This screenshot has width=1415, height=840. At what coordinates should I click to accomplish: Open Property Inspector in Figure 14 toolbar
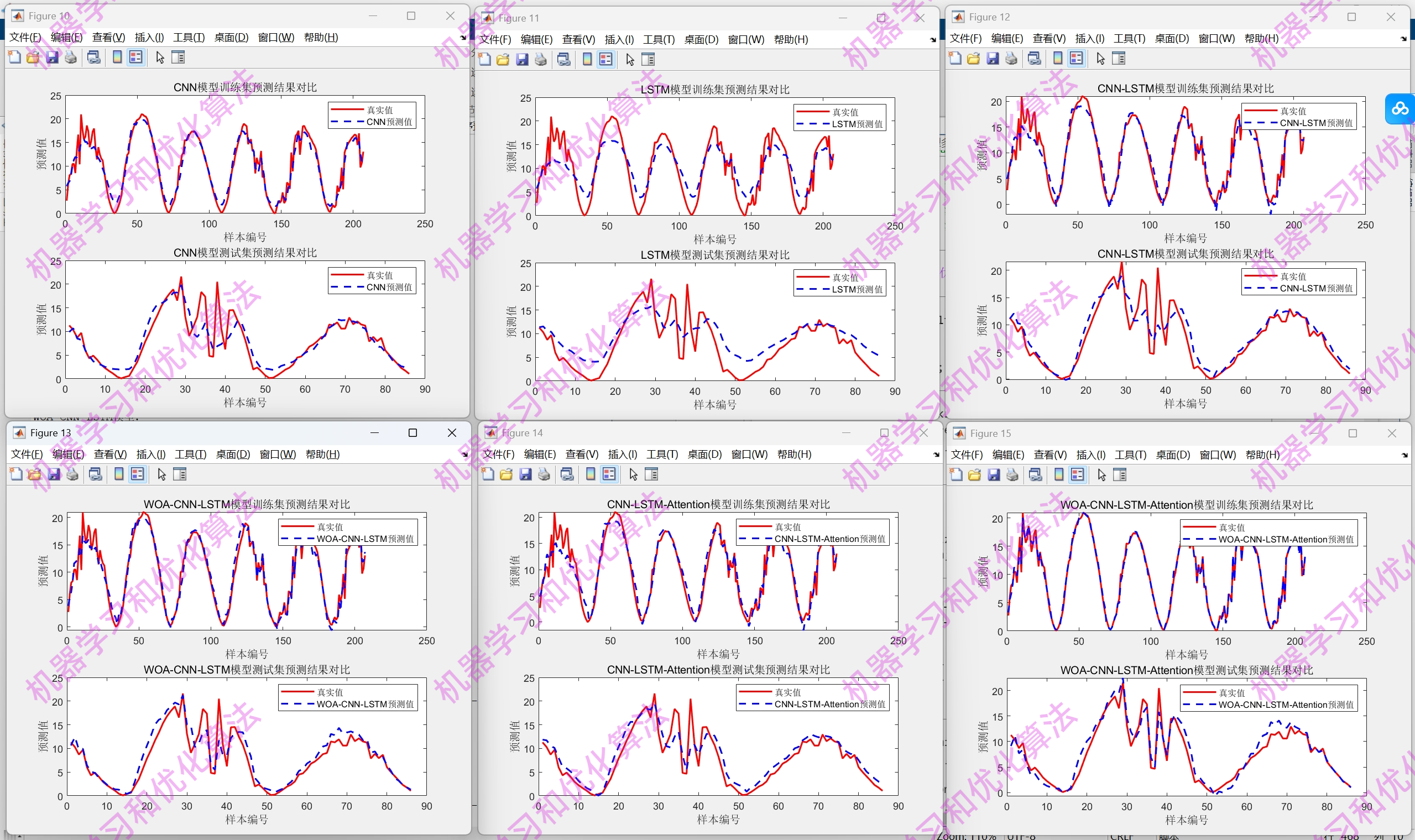click(651, 474)
